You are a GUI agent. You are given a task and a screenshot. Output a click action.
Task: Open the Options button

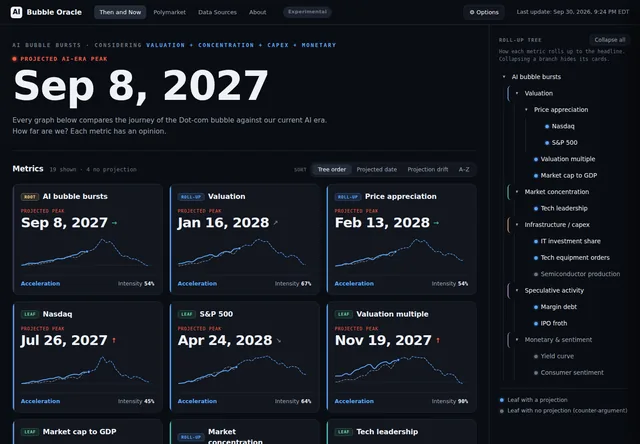(x=484, y=12)
